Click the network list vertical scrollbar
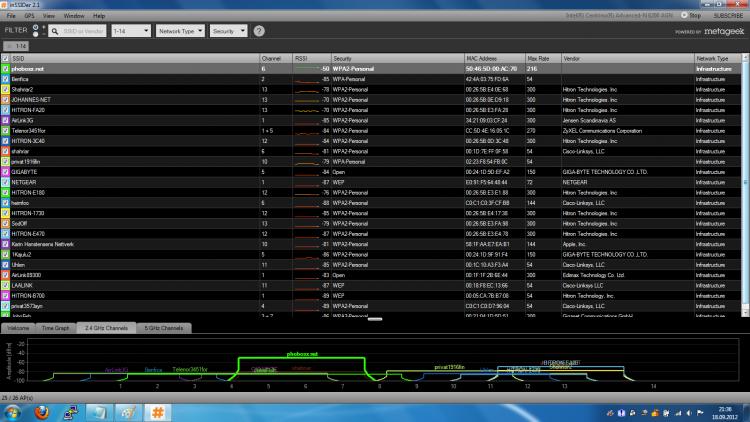This screenshot has width=750, height=422. click(745, 182)
